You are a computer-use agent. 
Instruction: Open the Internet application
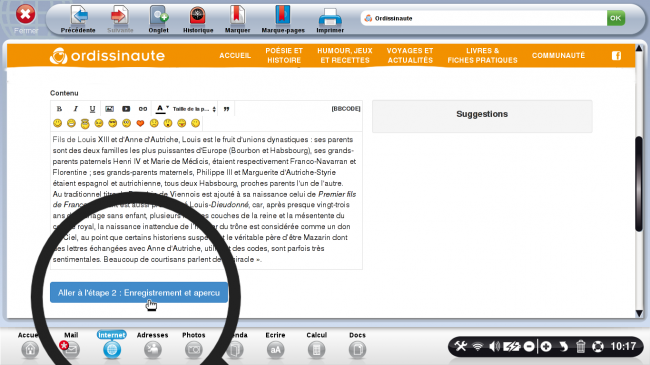tap(112, 346)
